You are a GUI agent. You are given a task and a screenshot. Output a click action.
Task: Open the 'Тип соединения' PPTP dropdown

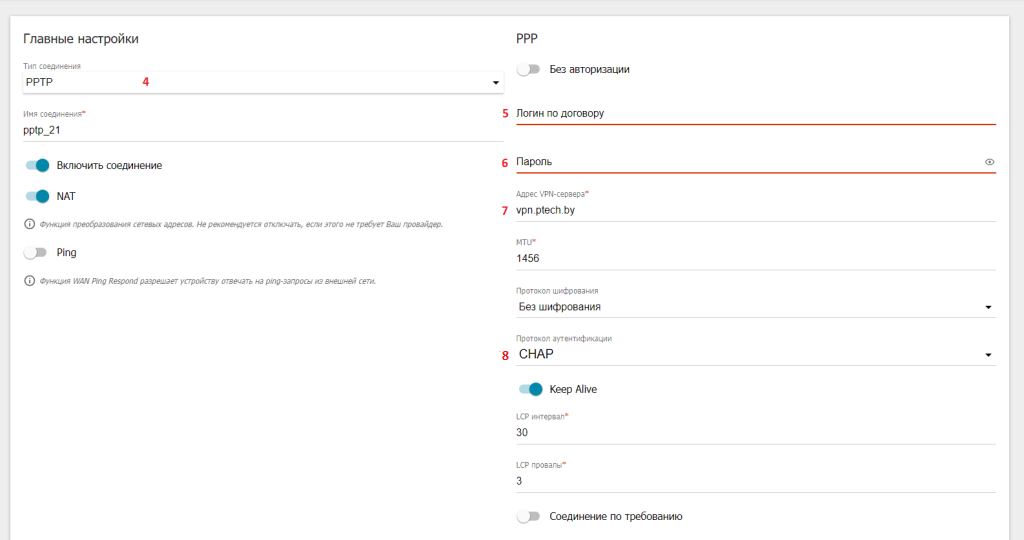(260, 82)
